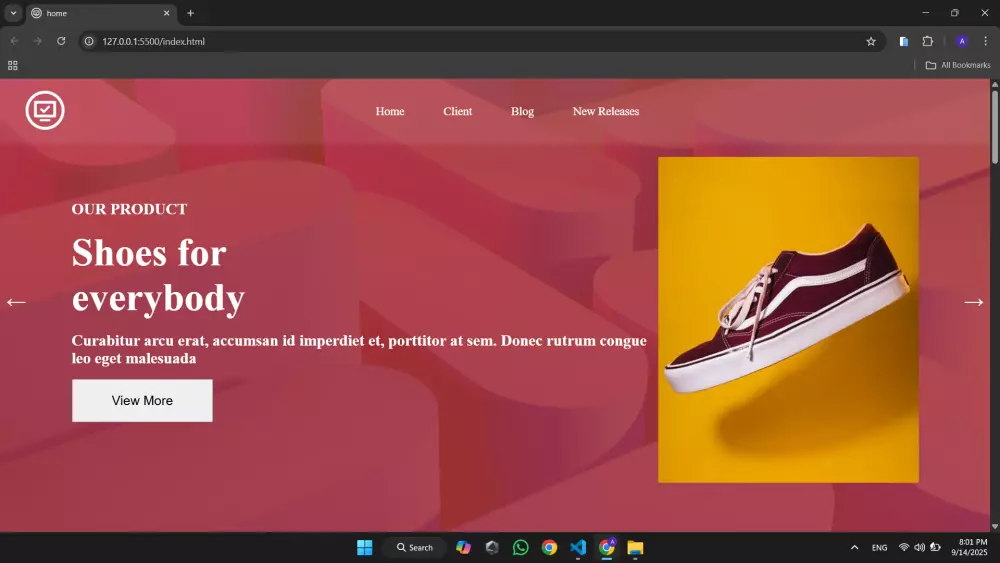Screen dimensions: 1000x563
Task: Switch to the active Chrome profile window in the taskbar
Action: click(607, 548)
